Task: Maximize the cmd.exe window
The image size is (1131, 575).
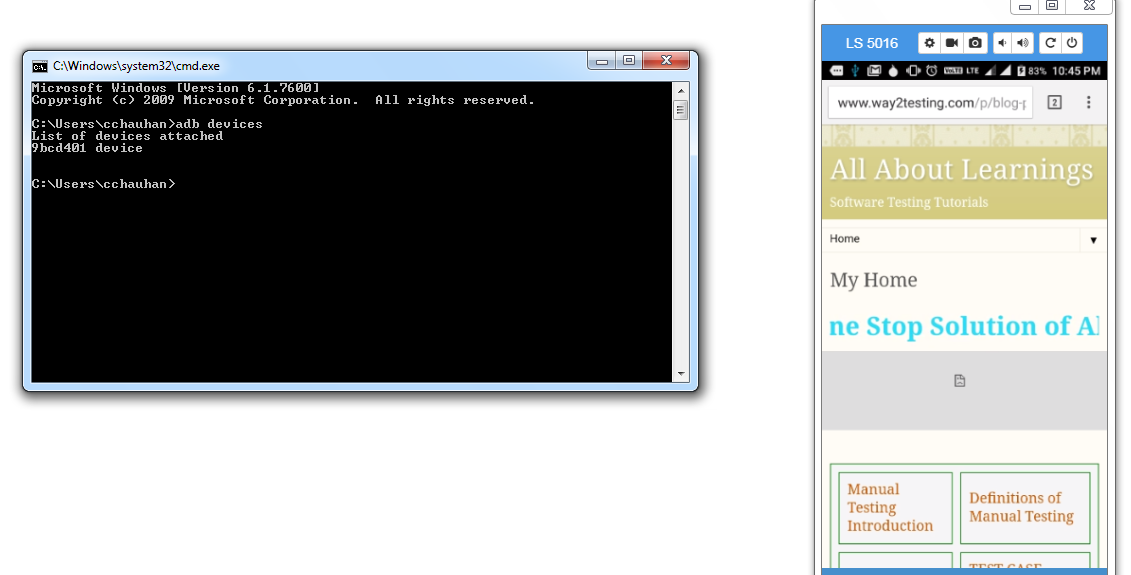Action: (x=629, y=61)
